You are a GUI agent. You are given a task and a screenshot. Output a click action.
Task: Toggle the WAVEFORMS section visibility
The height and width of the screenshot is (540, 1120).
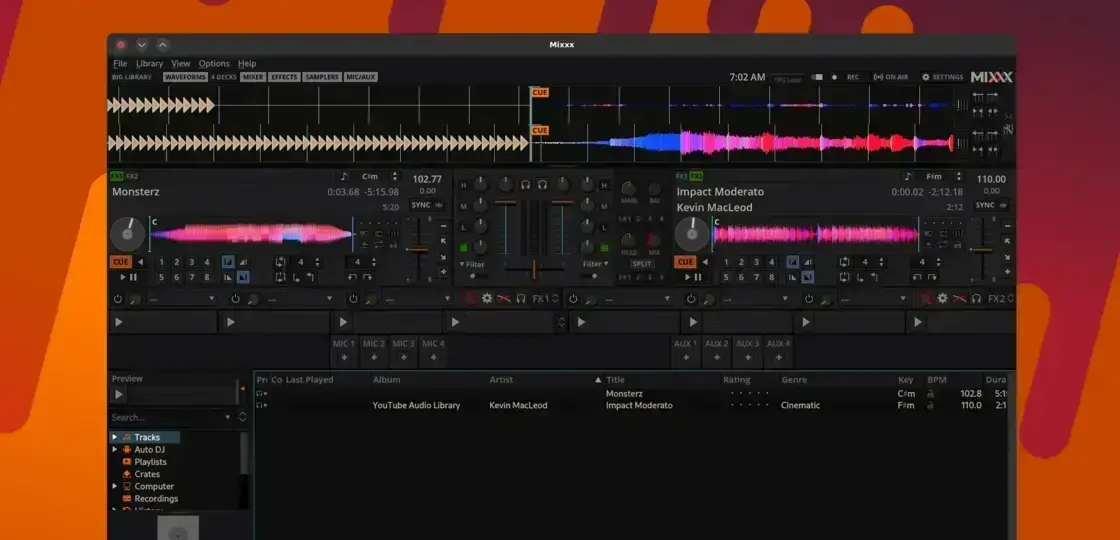pos(185,77)
